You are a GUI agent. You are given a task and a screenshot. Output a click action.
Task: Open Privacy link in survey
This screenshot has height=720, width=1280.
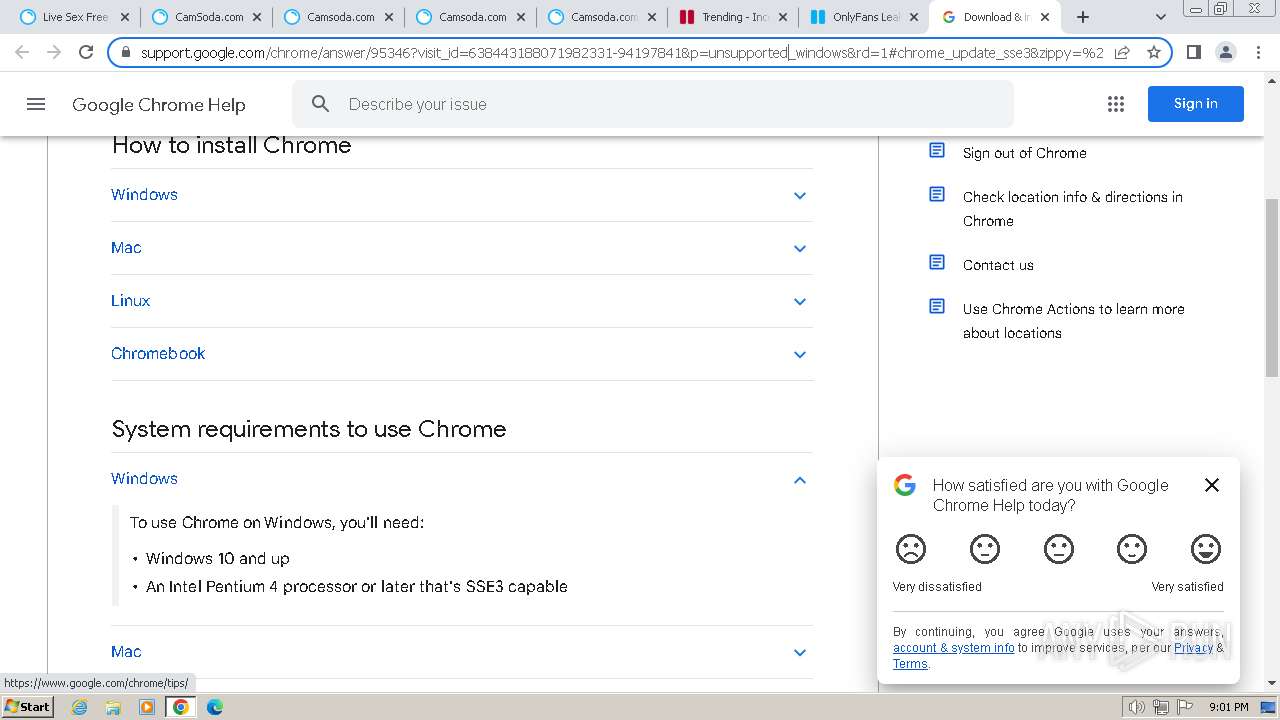coord(1193,648)
